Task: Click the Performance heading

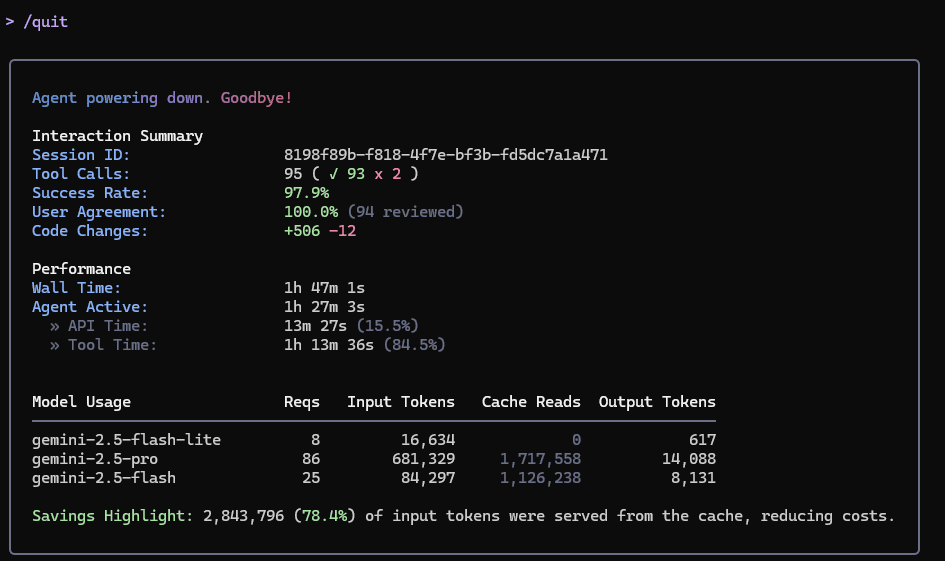Action: (81, 269)
